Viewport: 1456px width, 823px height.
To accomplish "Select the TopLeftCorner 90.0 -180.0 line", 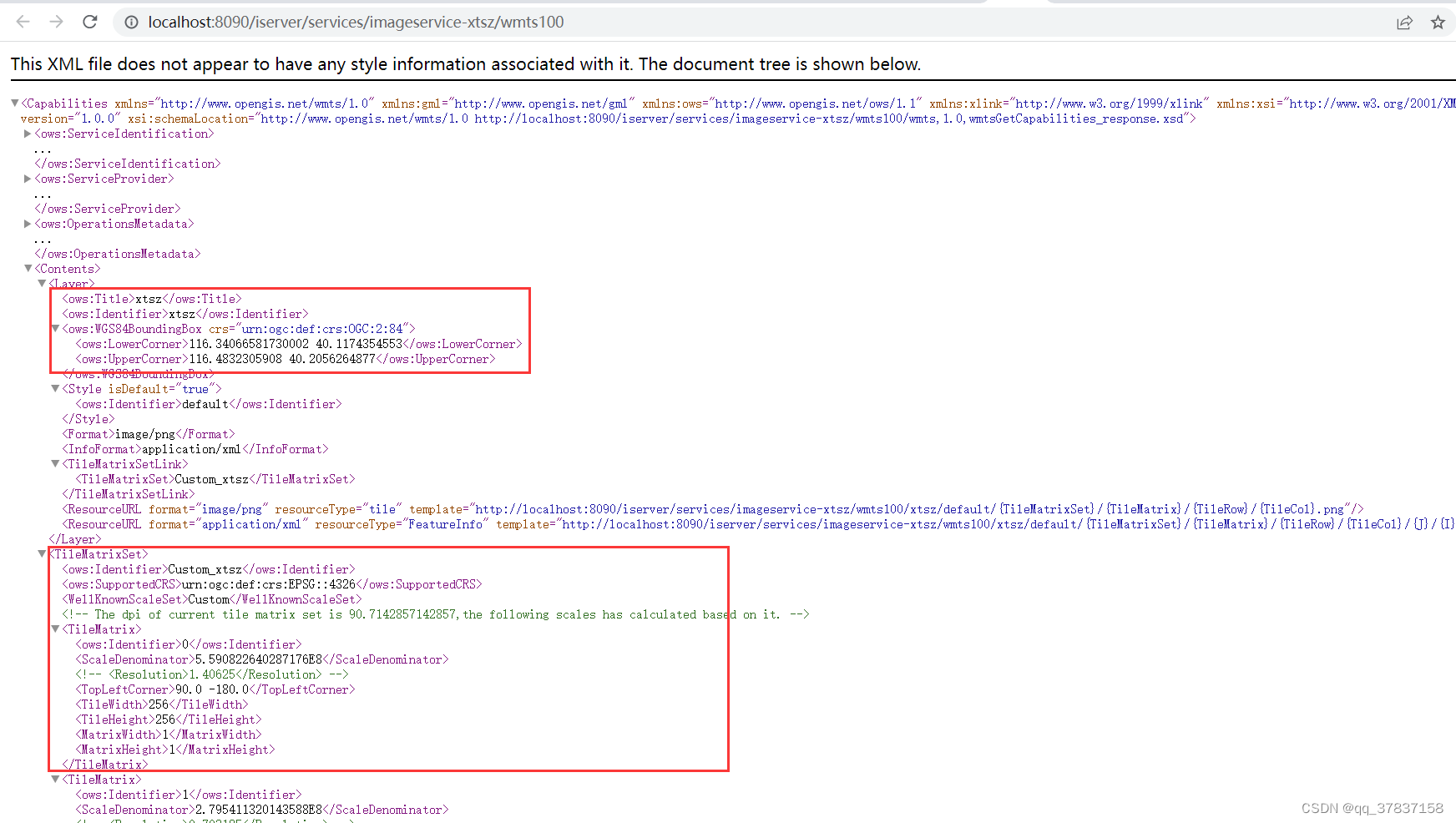I will point(215,689).
